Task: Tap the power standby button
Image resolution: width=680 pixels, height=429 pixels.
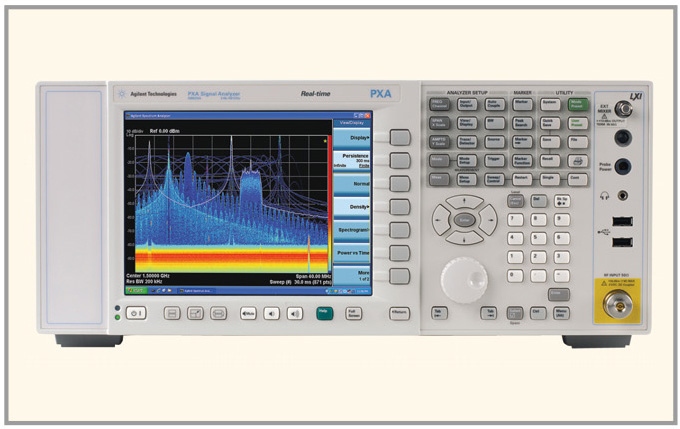Action: [x=136, y=313]
